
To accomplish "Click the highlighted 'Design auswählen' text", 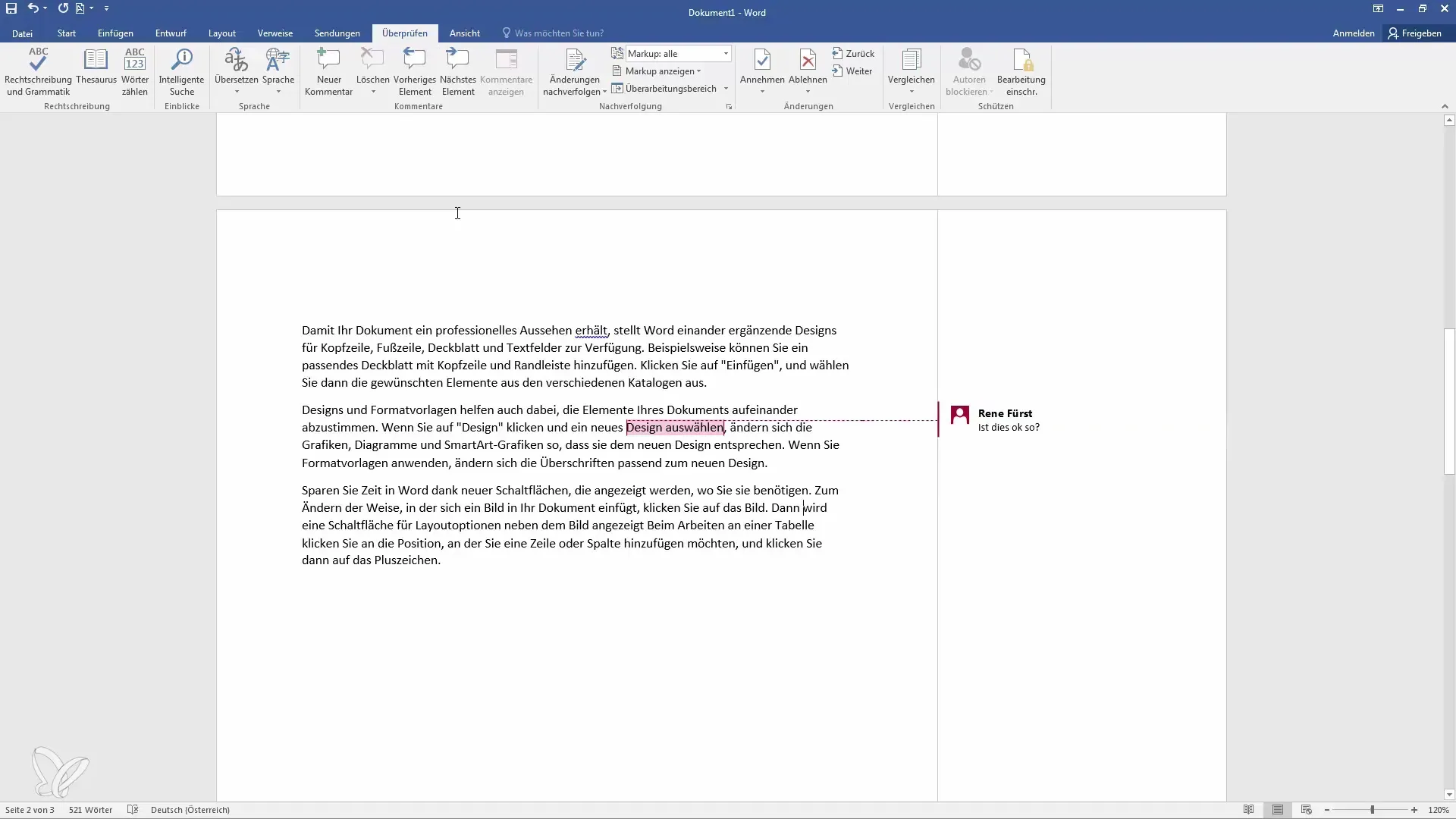I will (675, 428).
